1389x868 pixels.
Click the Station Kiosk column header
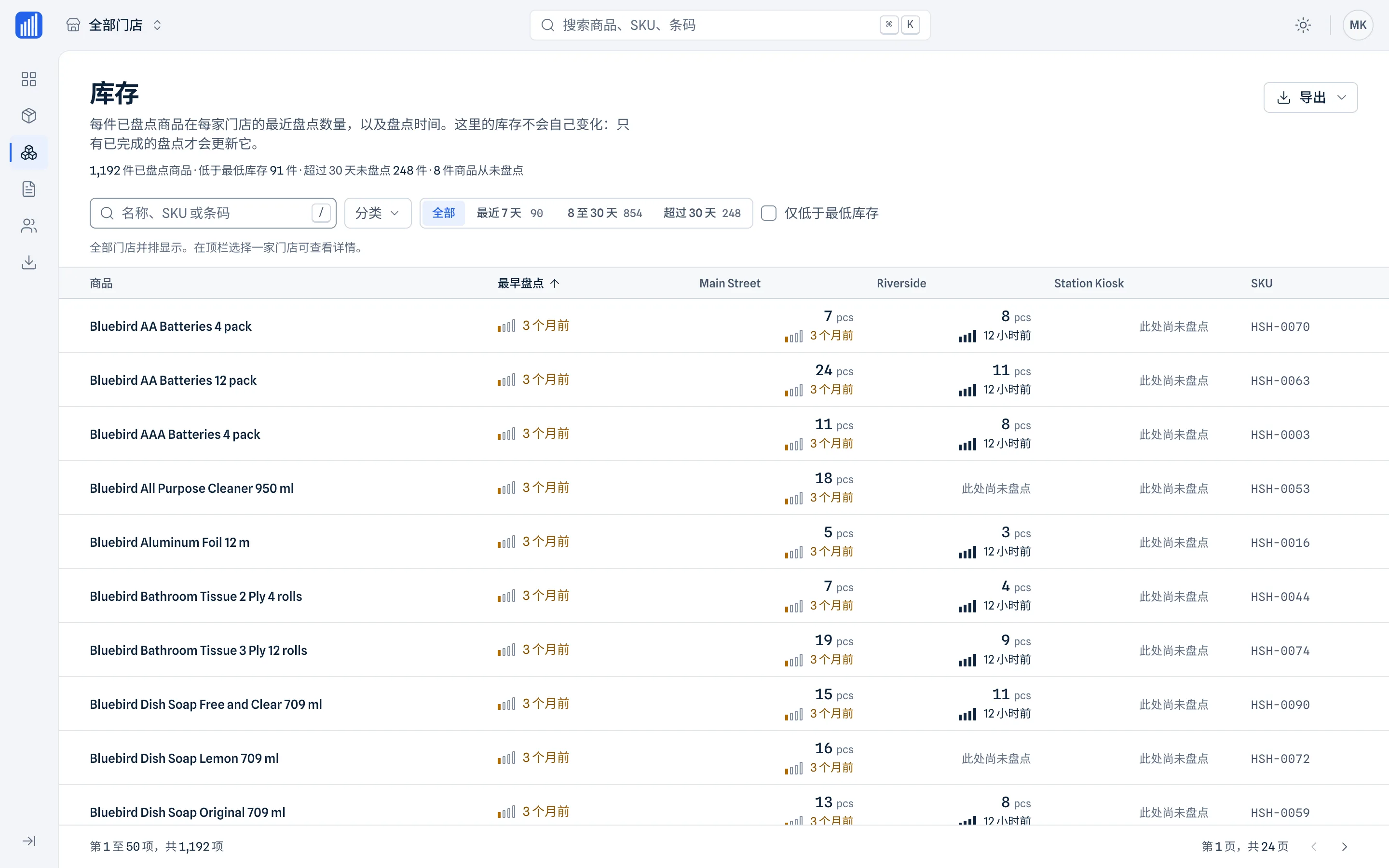point(1089,283)
